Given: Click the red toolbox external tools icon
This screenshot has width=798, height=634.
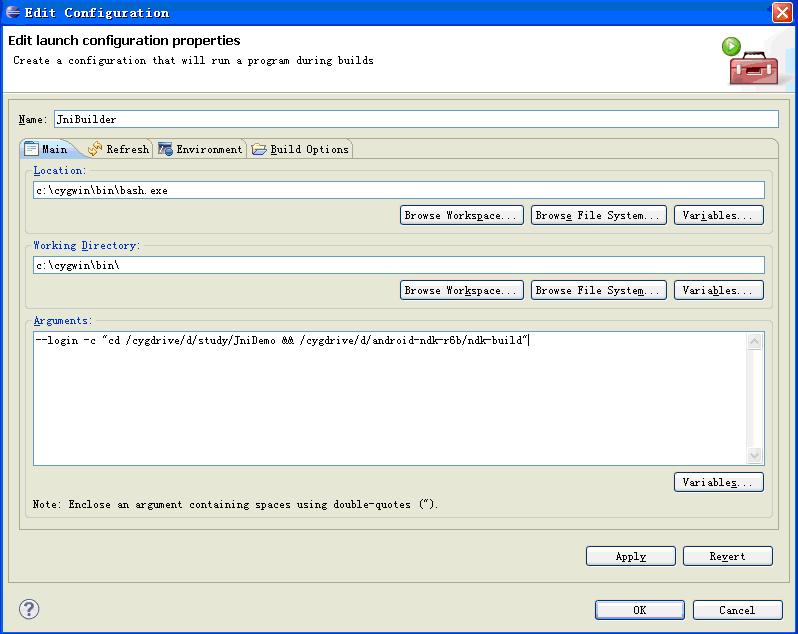Looking at the screenshot, I should pos(753,68).
